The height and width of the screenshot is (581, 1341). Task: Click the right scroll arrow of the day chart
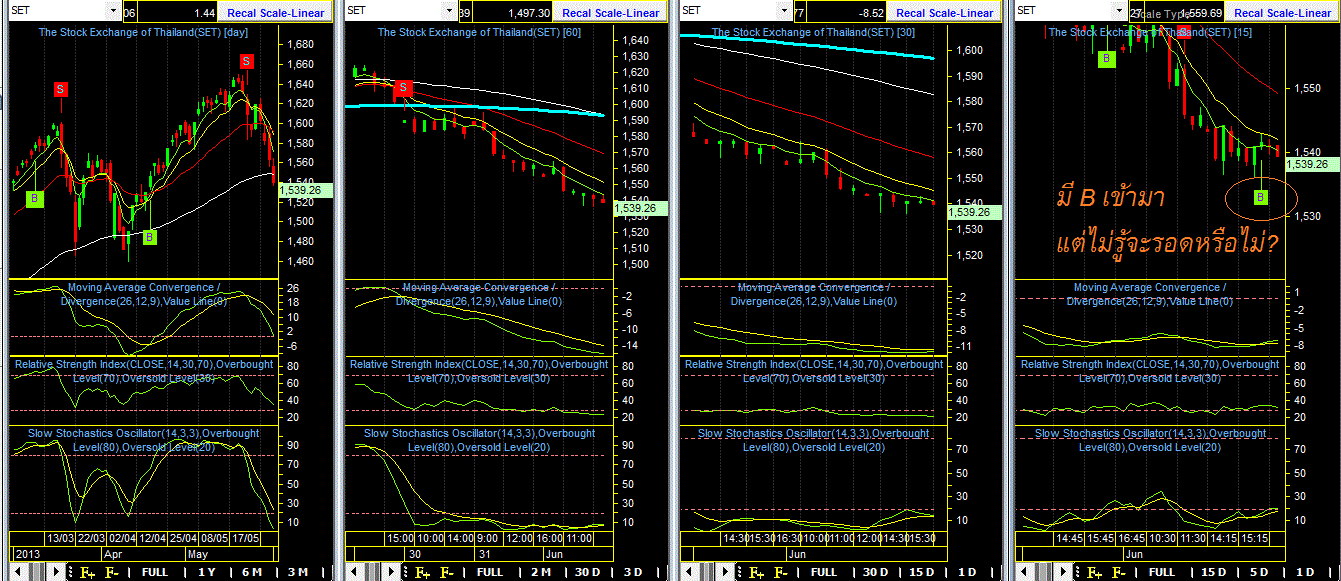click(x=56, y=572)
